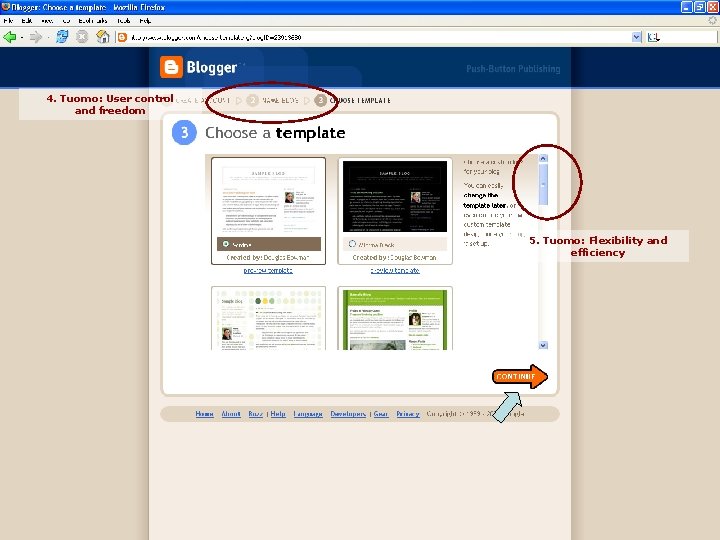Click the Choose a template heading
Screen dimensions: 720x540
click(275, 133)
